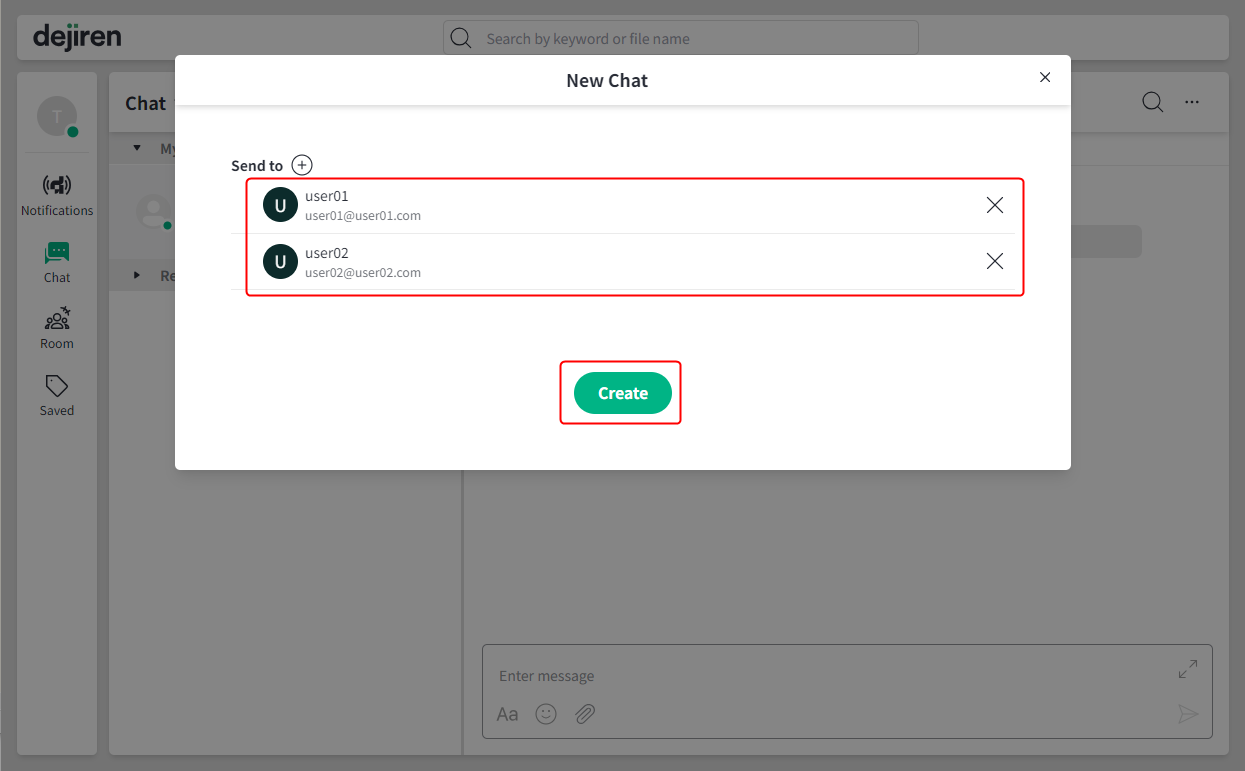
Task: Focus the keyword or file name search box
Action: pos(680,38)
